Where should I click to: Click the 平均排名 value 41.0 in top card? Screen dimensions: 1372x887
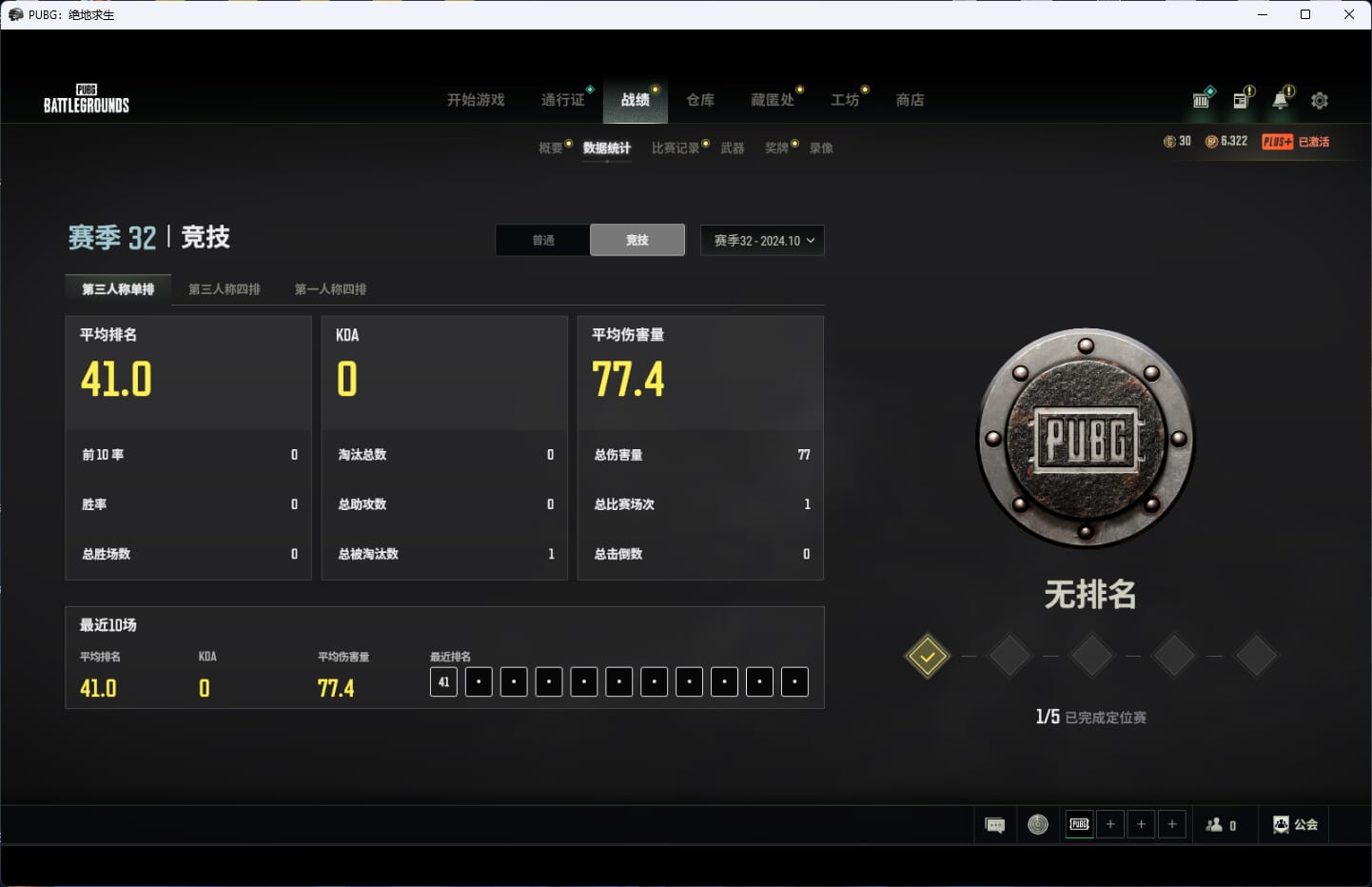(x=116, y=379)
